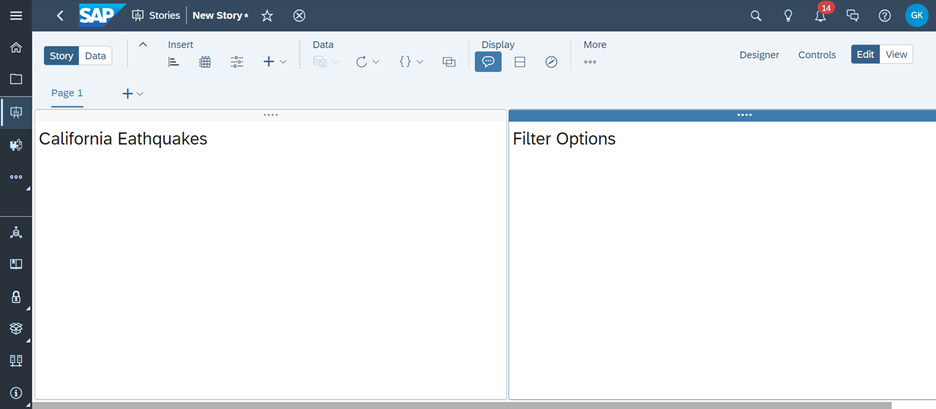Viewport: 936px width, 409px height.
Task: Mark the story as favorite with star
Action: point(267,16)
